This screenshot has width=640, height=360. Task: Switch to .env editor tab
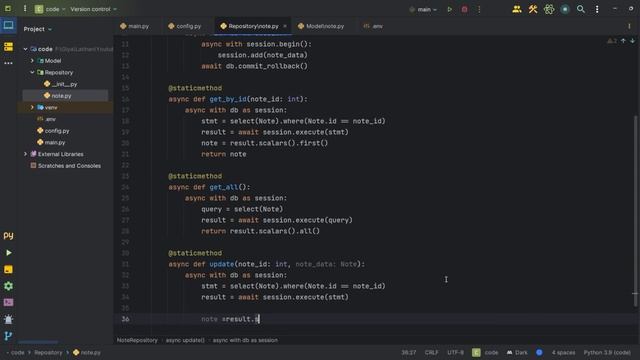tap(373, 26)
